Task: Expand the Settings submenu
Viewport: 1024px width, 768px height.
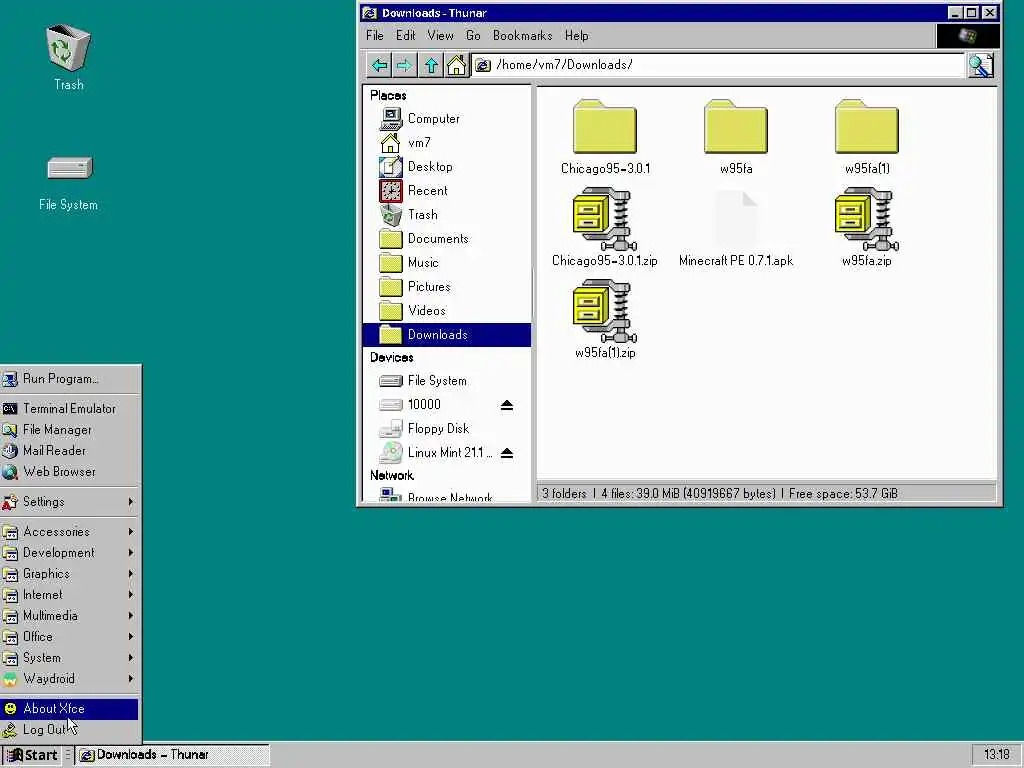Action: (x=70, y=502)
